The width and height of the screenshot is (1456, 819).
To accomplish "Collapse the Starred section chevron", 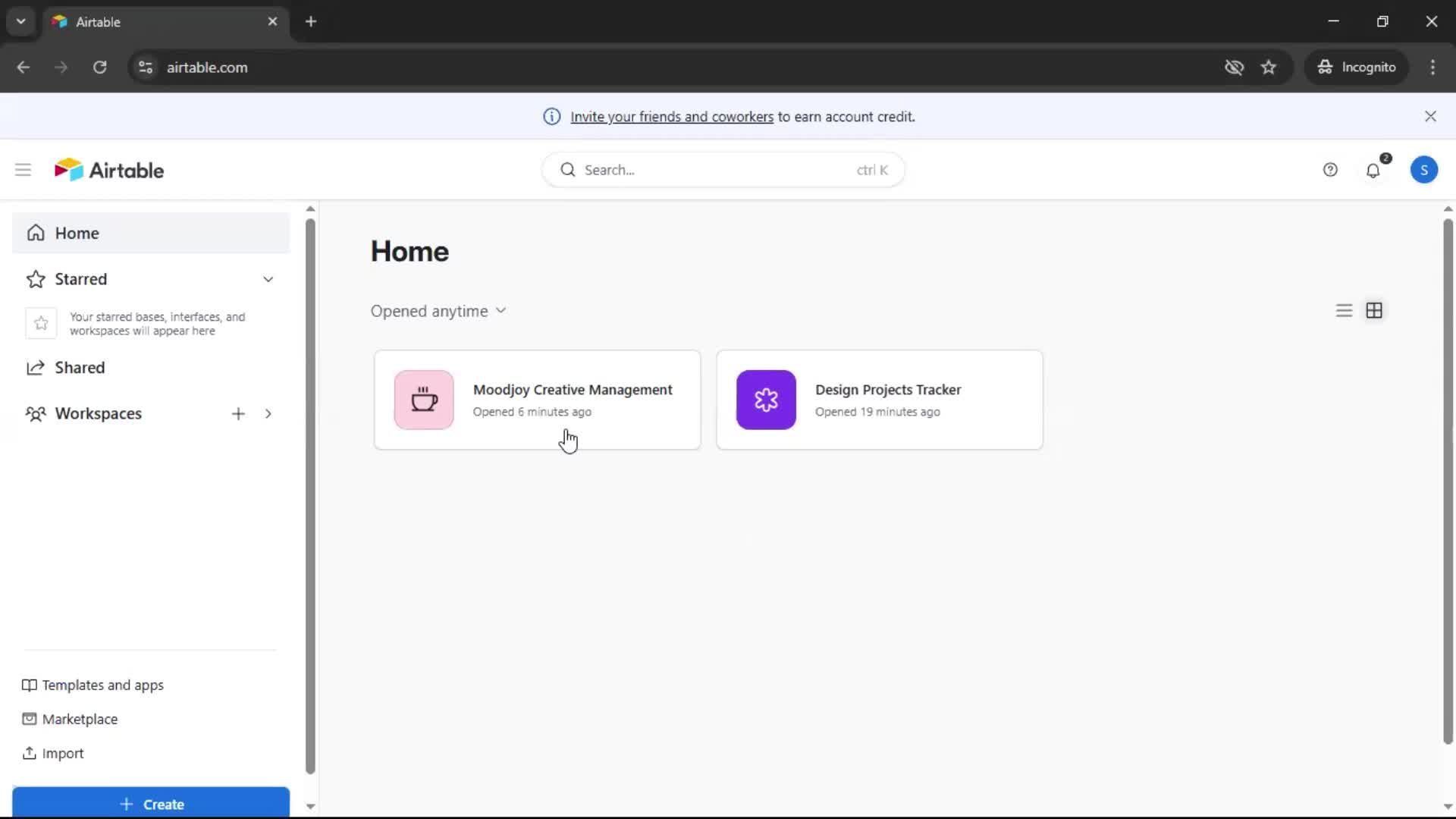I will pos(268,279).
